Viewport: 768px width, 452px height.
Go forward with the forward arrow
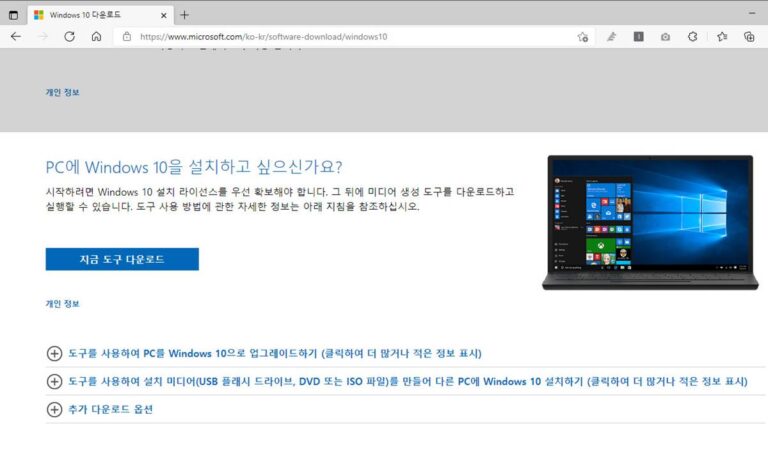[x=43, y=37]
